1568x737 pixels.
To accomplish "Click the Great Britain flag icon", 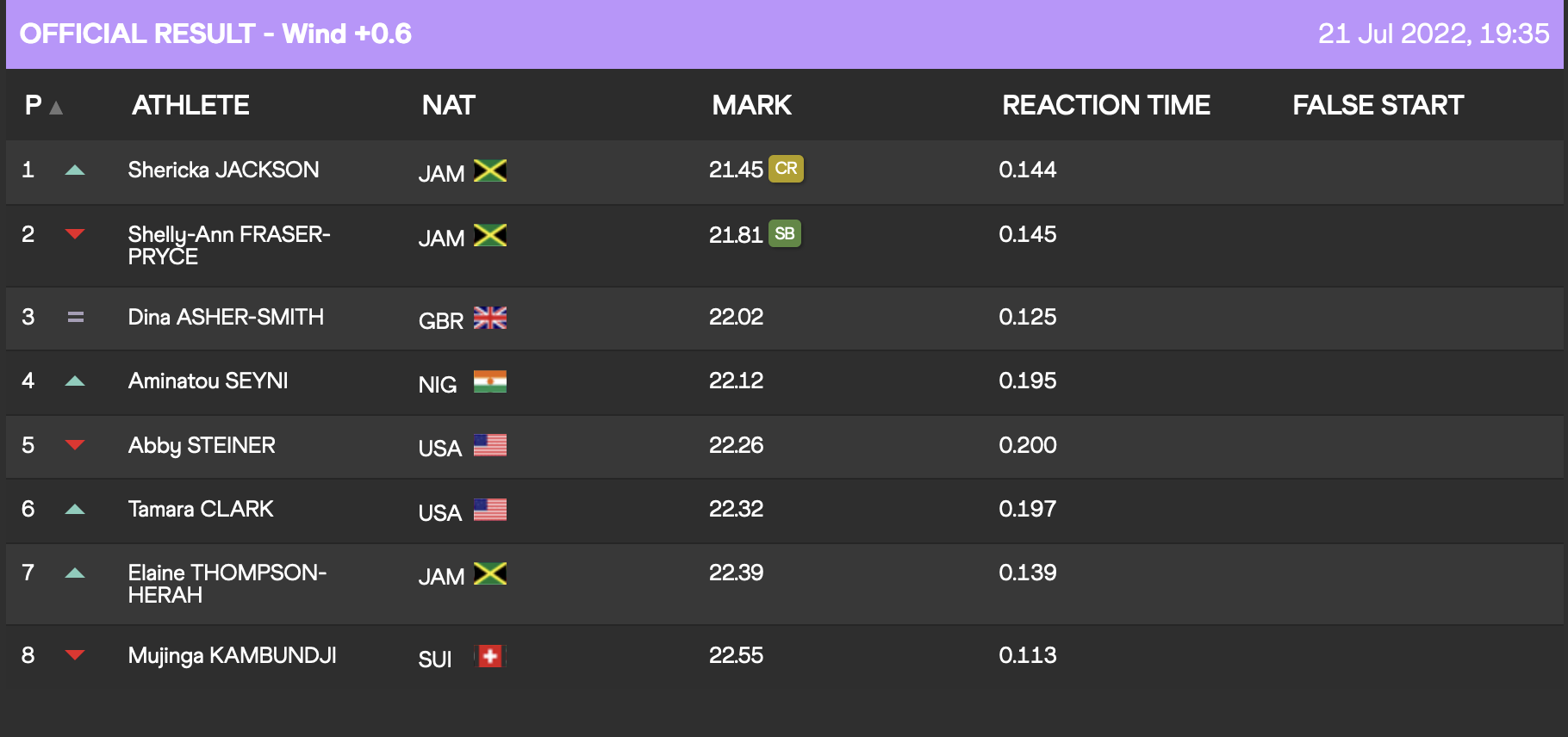I will pyautogui.click(x=489, y=319).
